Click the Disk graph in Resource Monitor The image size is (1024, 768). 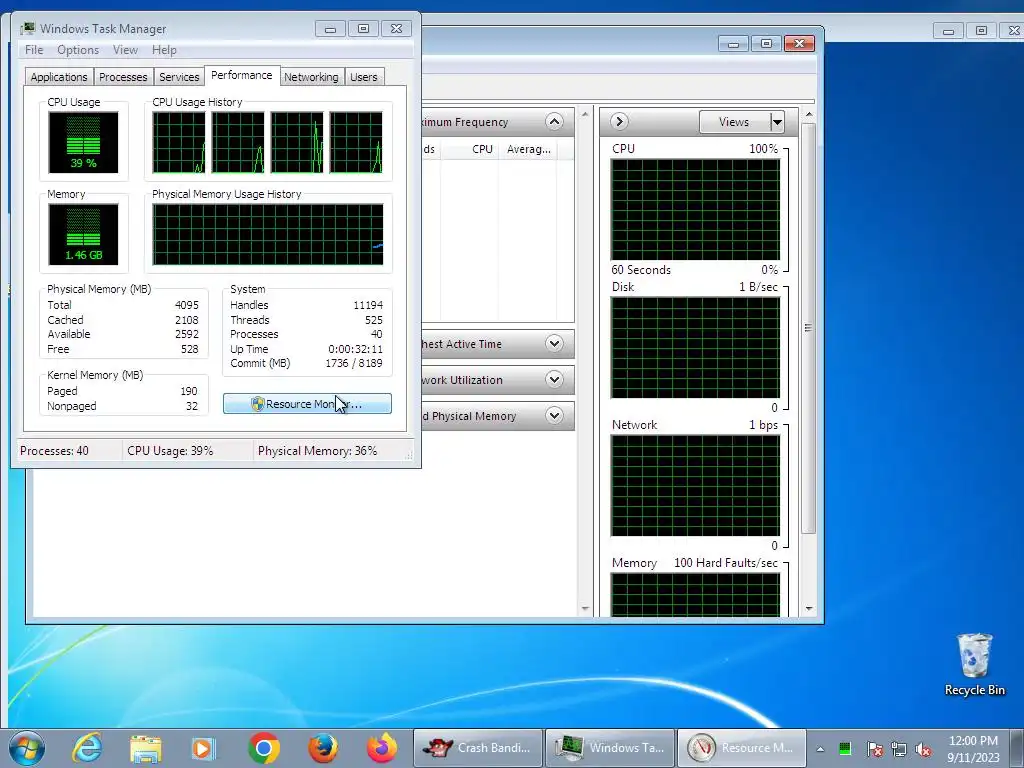tap(696, 347)
